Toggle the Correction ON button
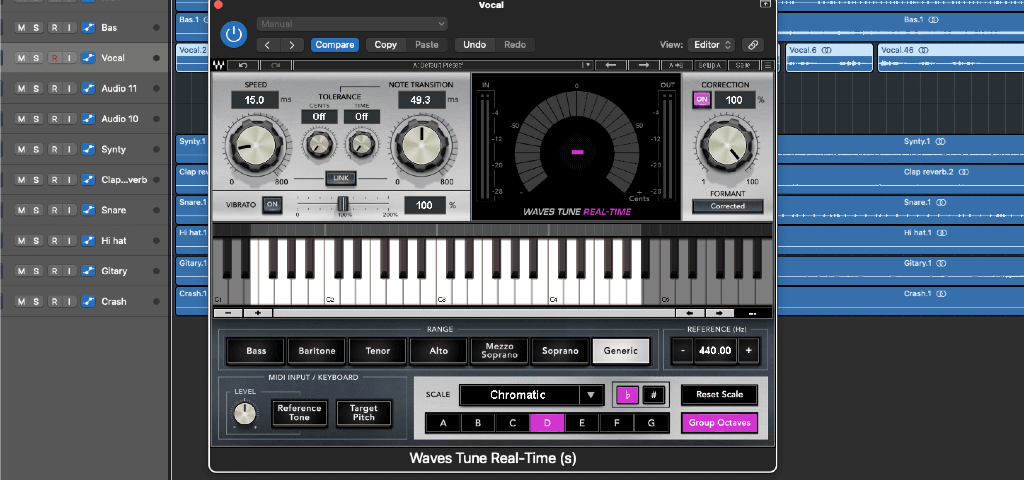Screen dimensions: 1024x480 [x=701, y=100]
